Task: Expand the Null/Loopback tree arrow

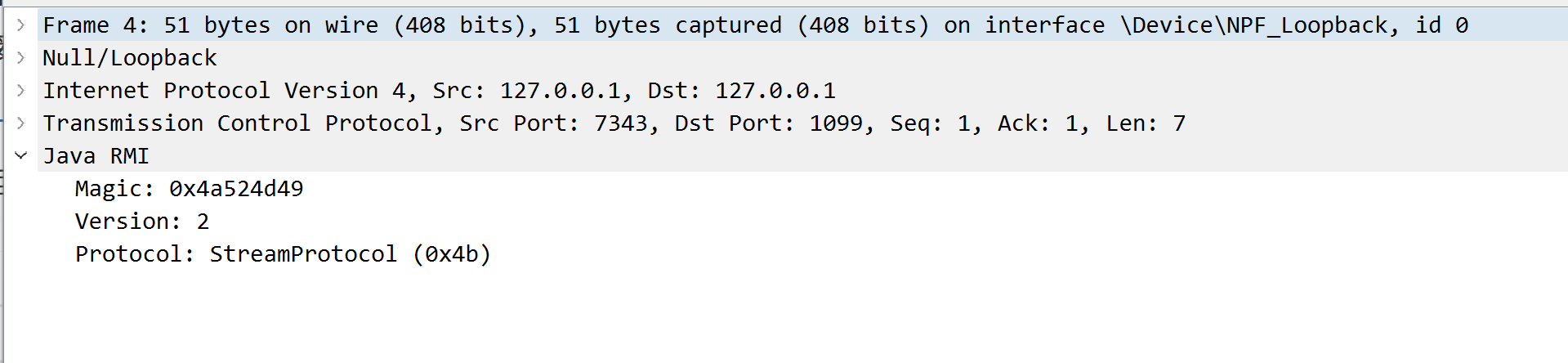Action: pos(21,58)
